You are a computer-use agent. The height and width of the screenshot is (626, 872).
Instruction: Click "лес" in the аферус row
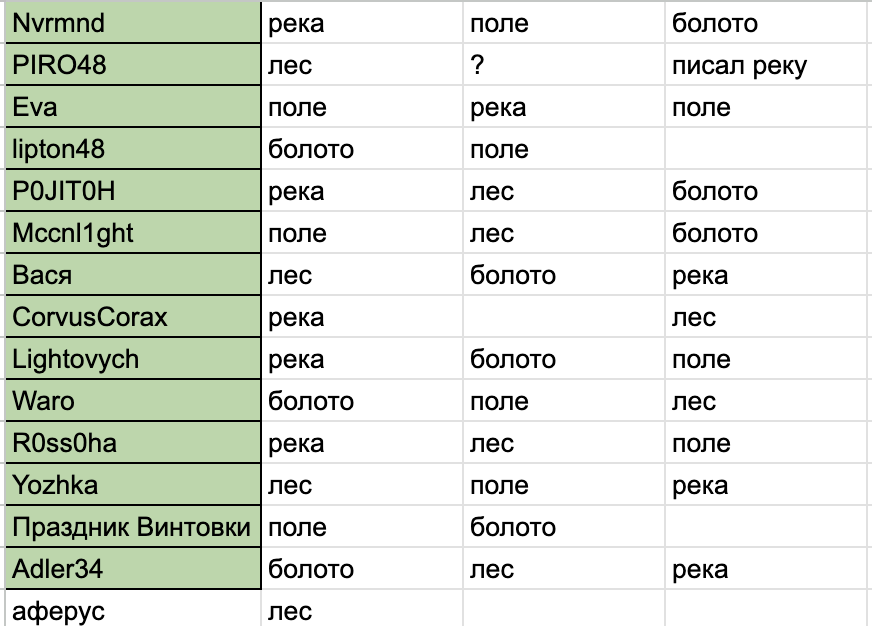pyautogui.click(x=360, y=610)
